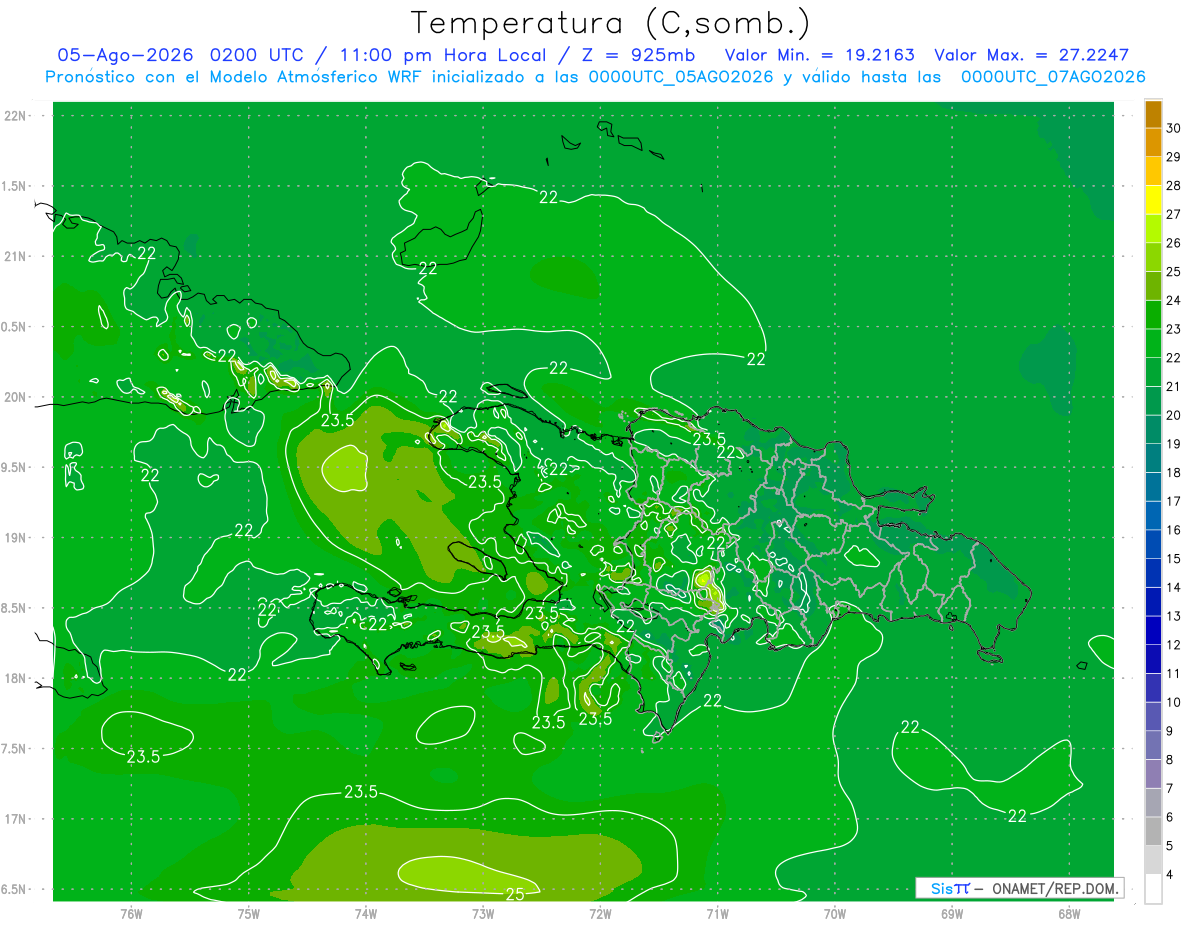The image size is (1200, 927).
Task: Select the "Valor Min. = 19.2163" text
Action: tap(819, 55)
